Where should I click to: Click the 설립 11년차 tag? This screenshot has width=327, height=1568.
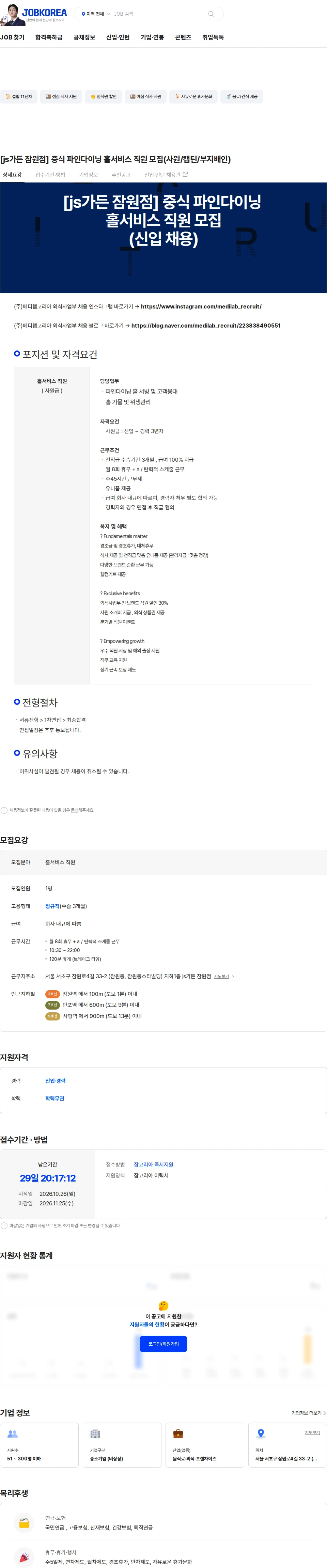pyautogui.click(x=19, y=97)
